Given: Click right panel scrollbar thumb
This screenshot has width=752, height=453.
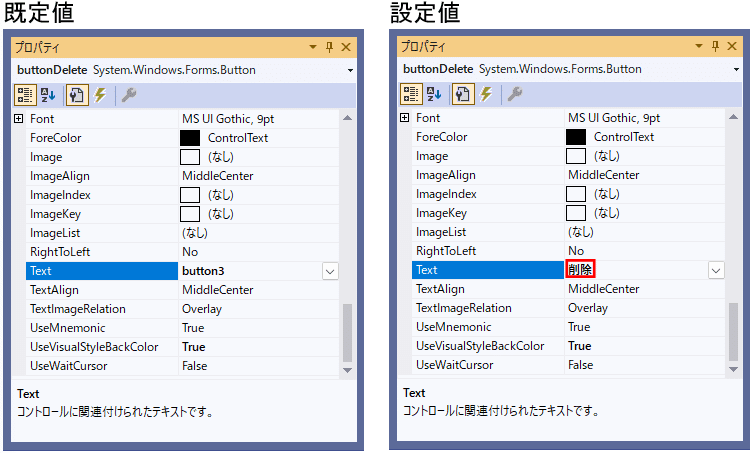Looking at the screenshot, I should [733, 332].
